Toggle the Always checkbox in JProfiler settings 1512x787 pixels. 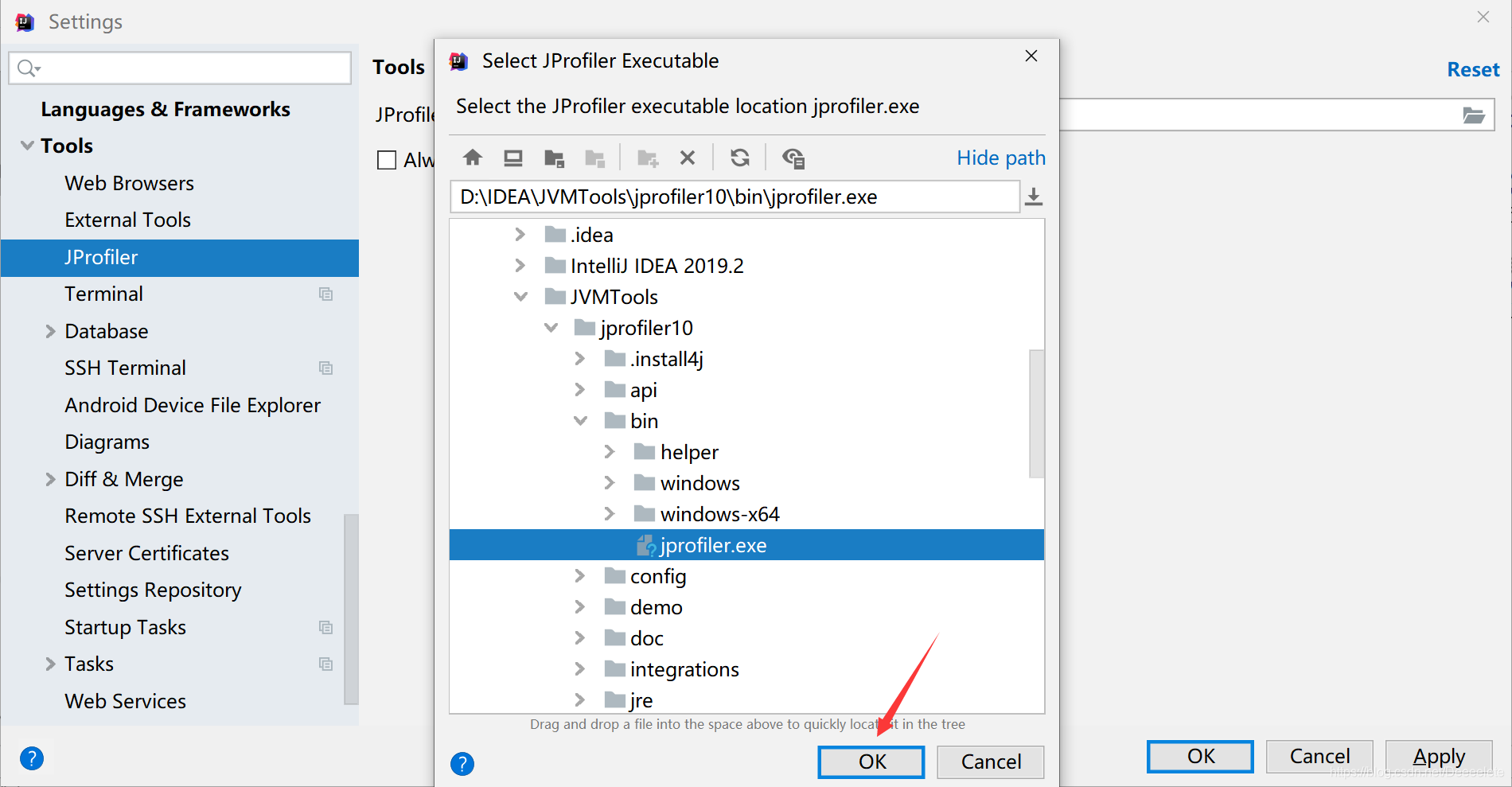pos(387,160)
